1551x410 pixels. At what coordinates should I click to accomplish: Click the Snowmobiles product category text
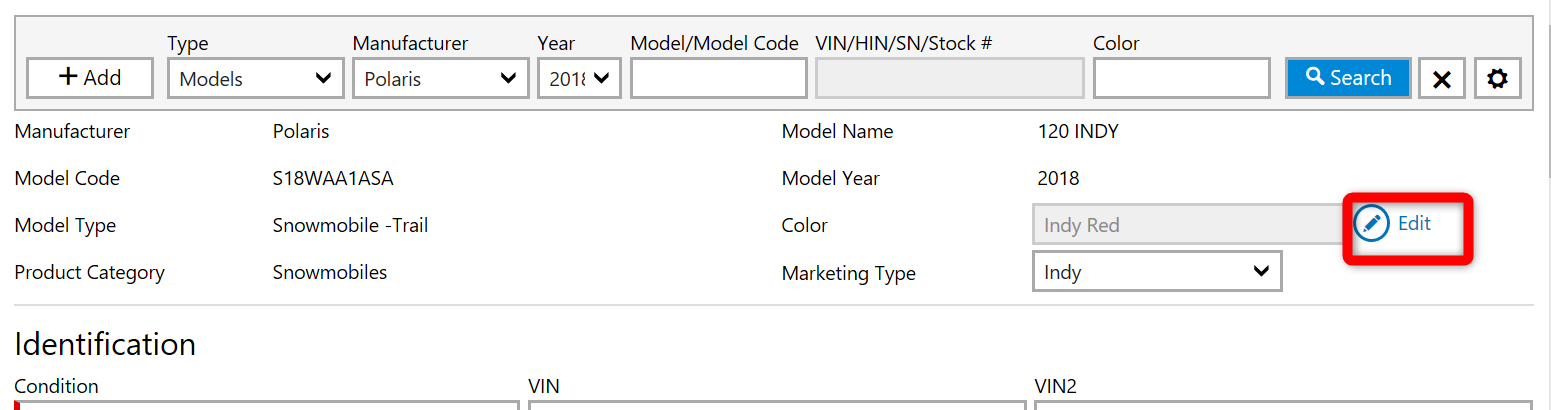[330, 272]
